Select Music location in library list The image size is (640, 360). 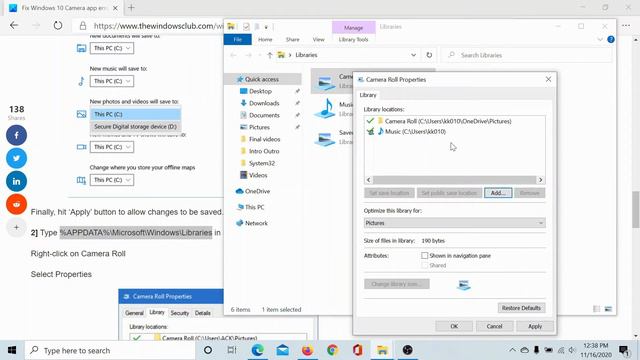pyautogui.click(x=416, y=131)
